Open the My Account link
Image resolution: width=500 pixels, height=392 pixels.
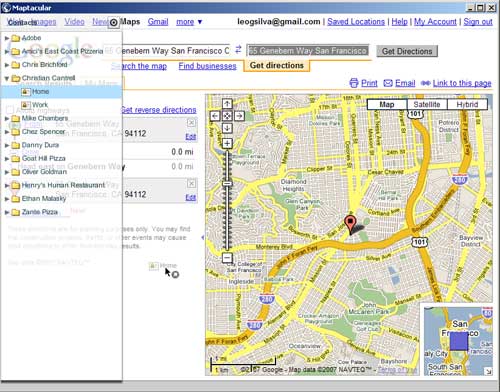(435, 22)
